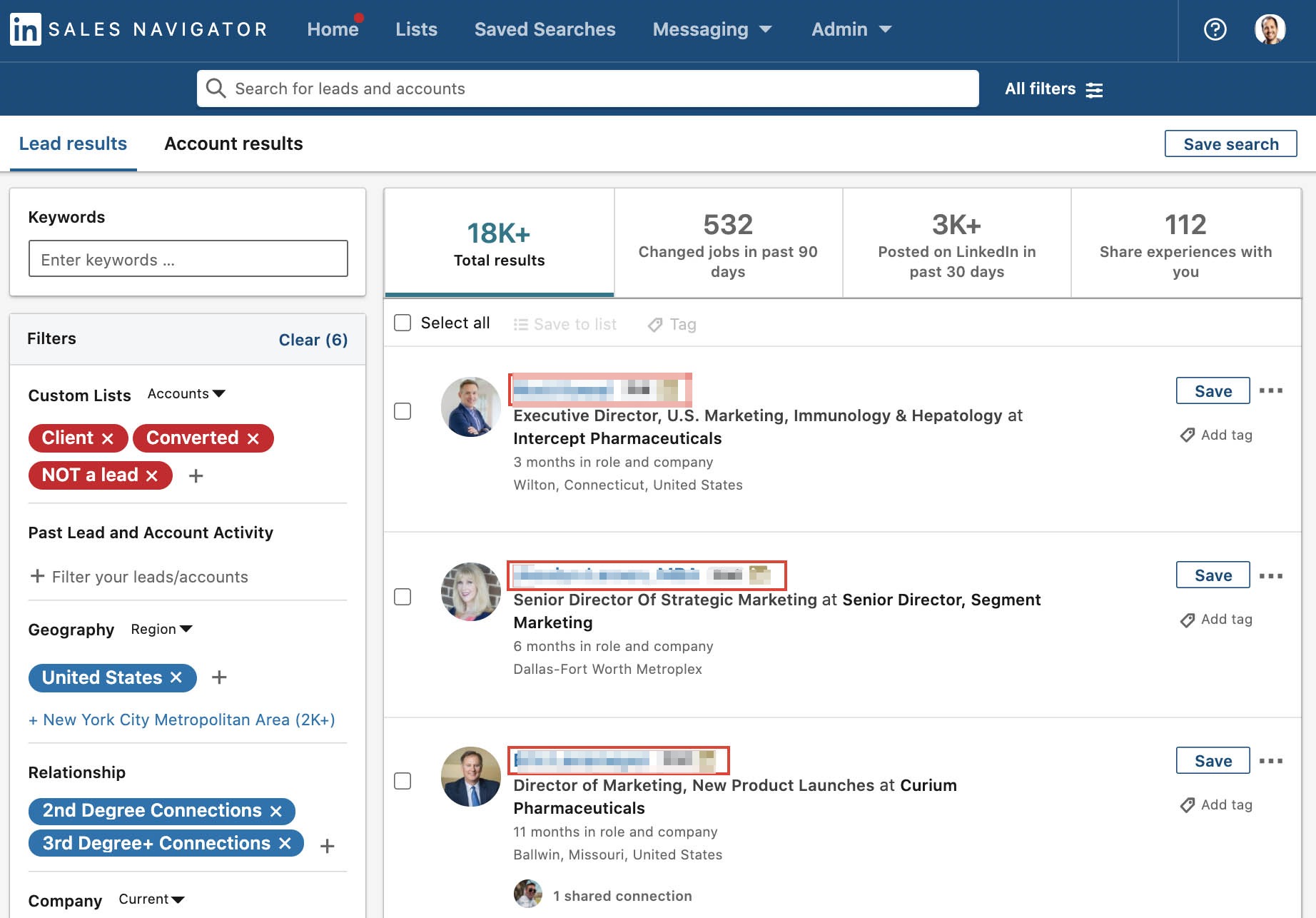Save the Intercept Pharmaceuticals lead
Screen dimensions: 1316x918
(1213, 390)
